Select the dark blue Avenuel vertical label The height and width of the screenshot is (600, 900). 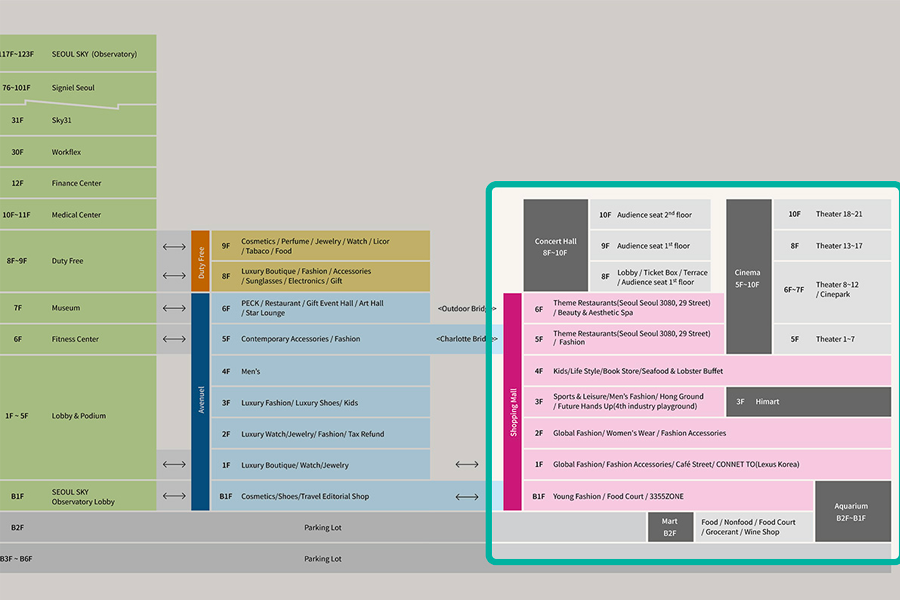point(200,402)
